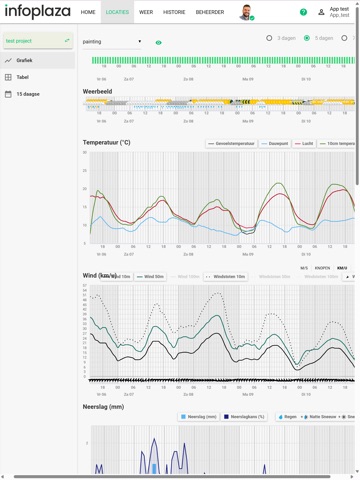Switch project via test project swap icon
The height and width of the screenshot is (480, 360).
click(67, 41)
